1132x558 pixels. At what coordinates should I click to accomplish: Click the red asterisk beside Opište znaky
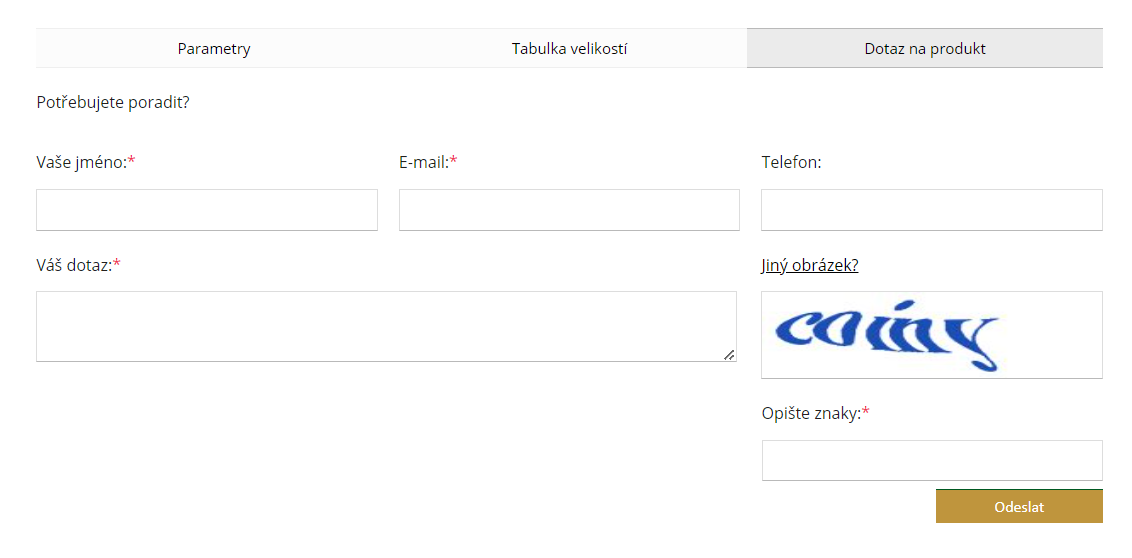(866, 412)
